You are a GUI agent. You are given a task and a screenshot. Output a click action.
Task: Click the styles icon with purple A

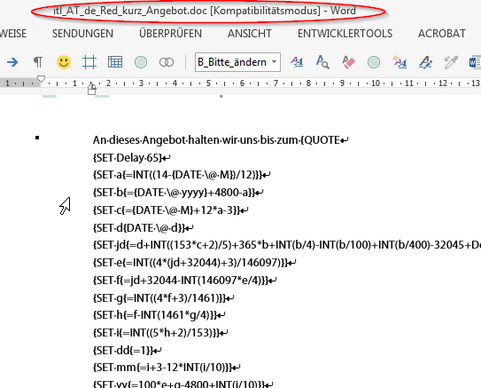coord(297,62)
